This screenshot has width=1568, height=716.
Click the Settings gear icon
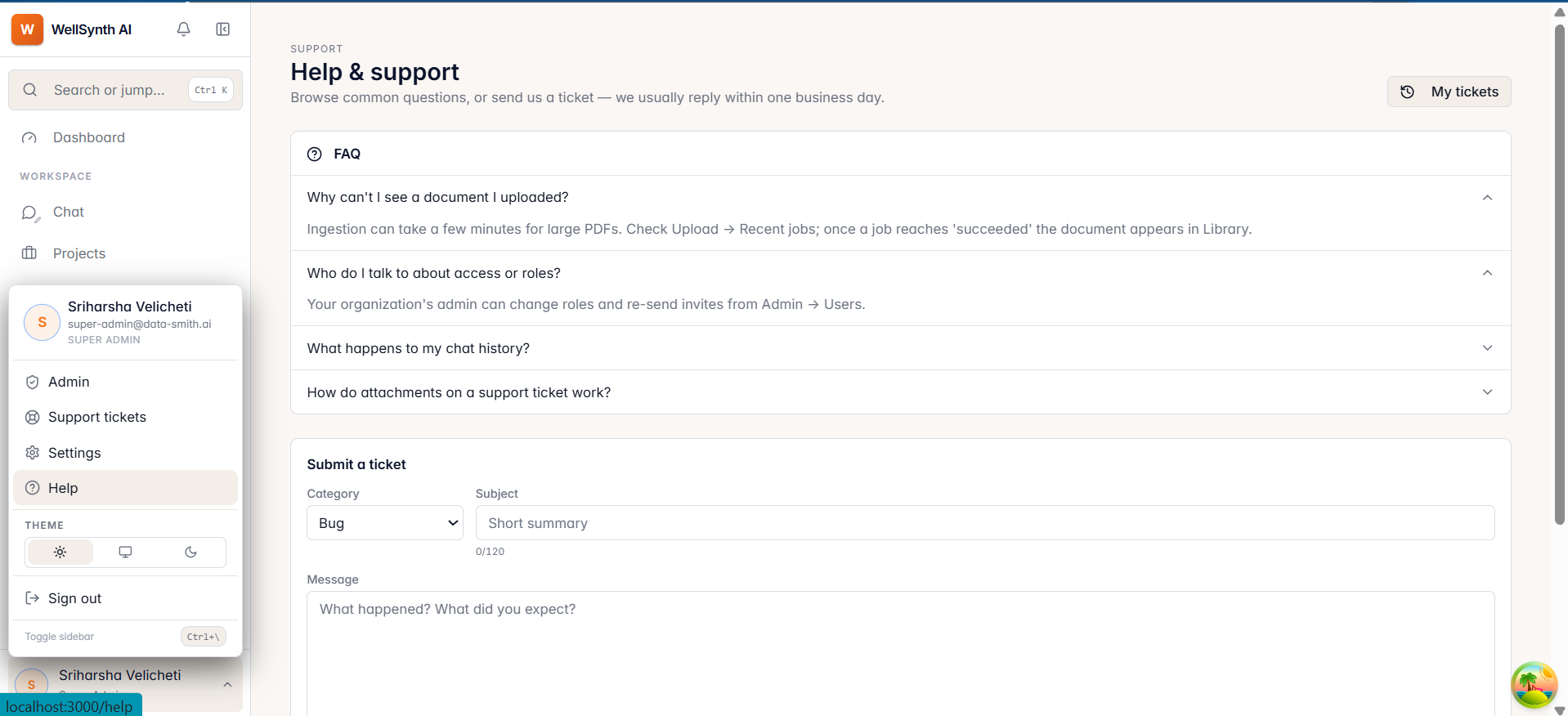(33, 453)
